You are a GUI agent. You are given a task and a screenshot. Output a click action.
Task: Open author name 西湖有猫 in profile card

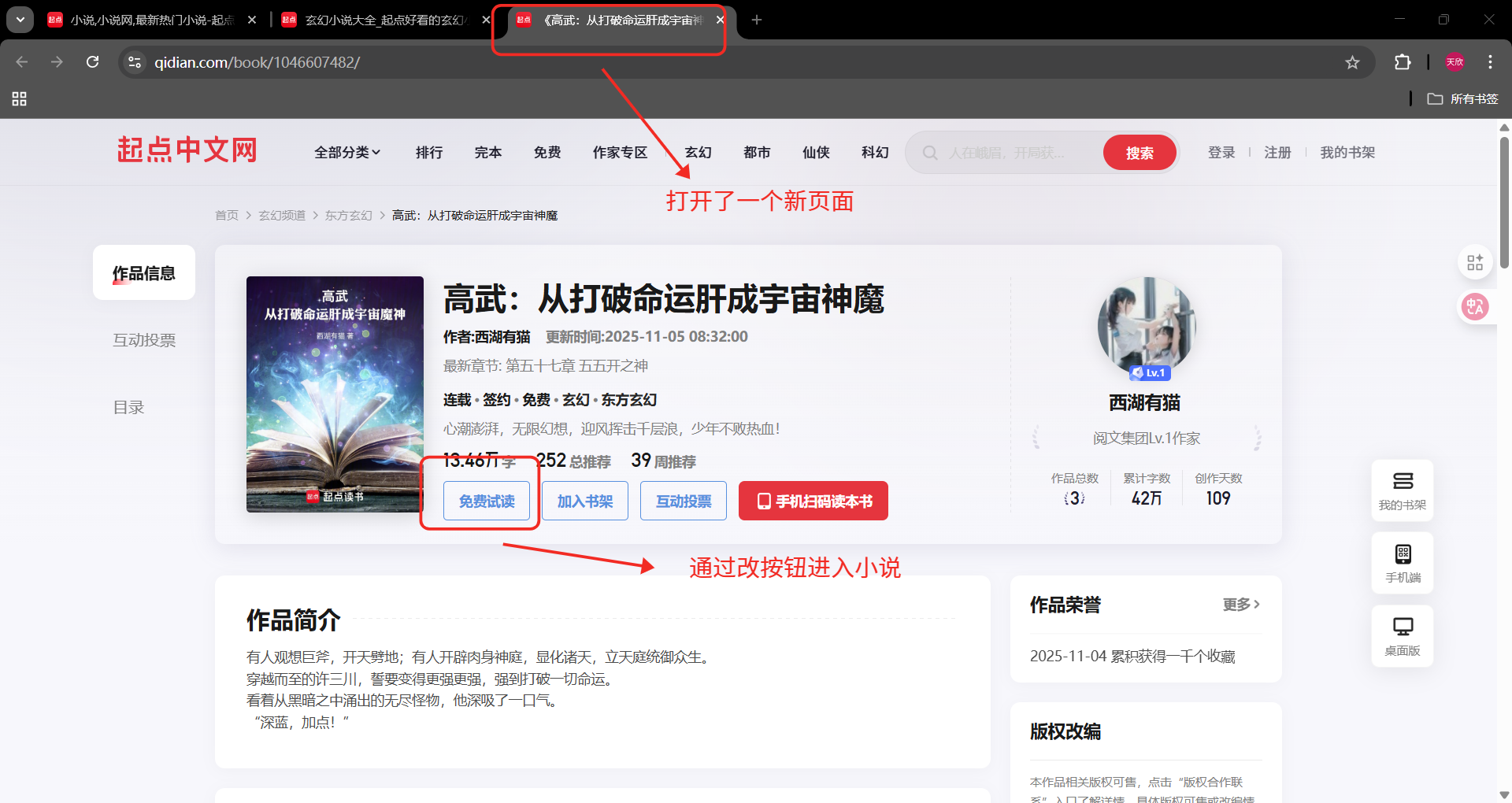(1145, 403)
